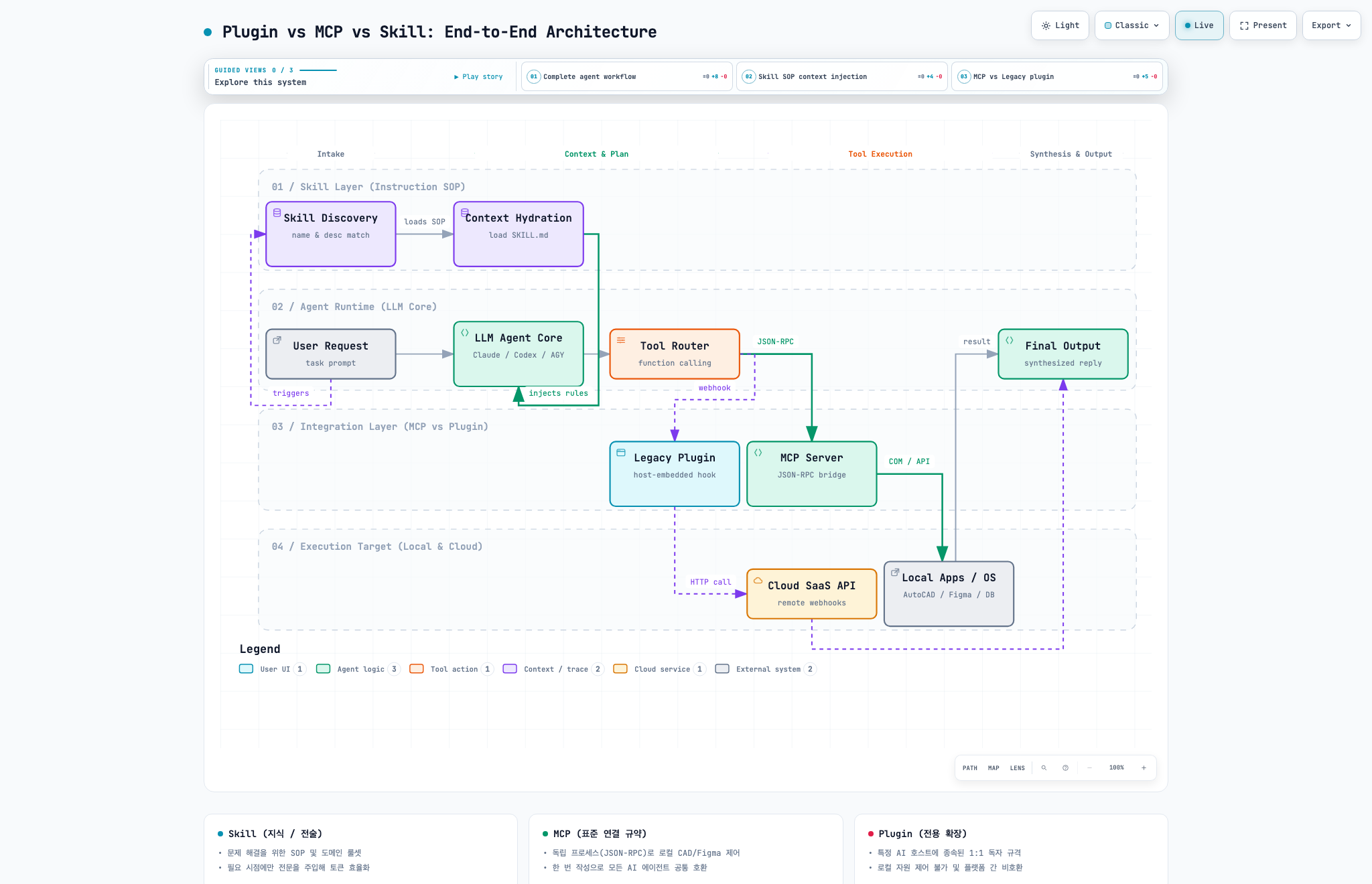The image size is (1372, 884).
Task: Click the code-brackets icon on MCP Server node
Action: pos(758,452)
